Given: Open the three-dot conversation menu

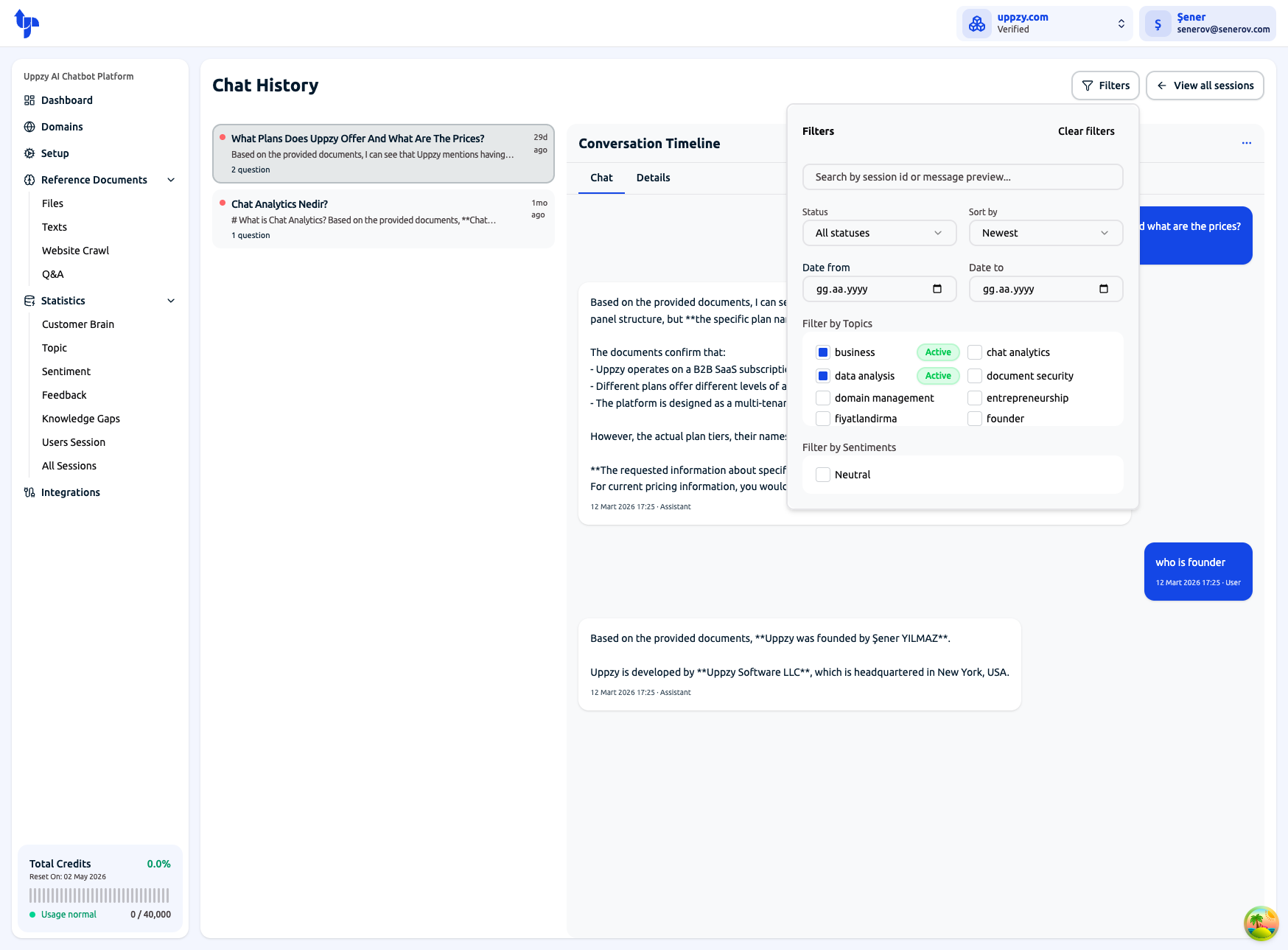Looking at the screenshot, I should (x=1247, y=143).
